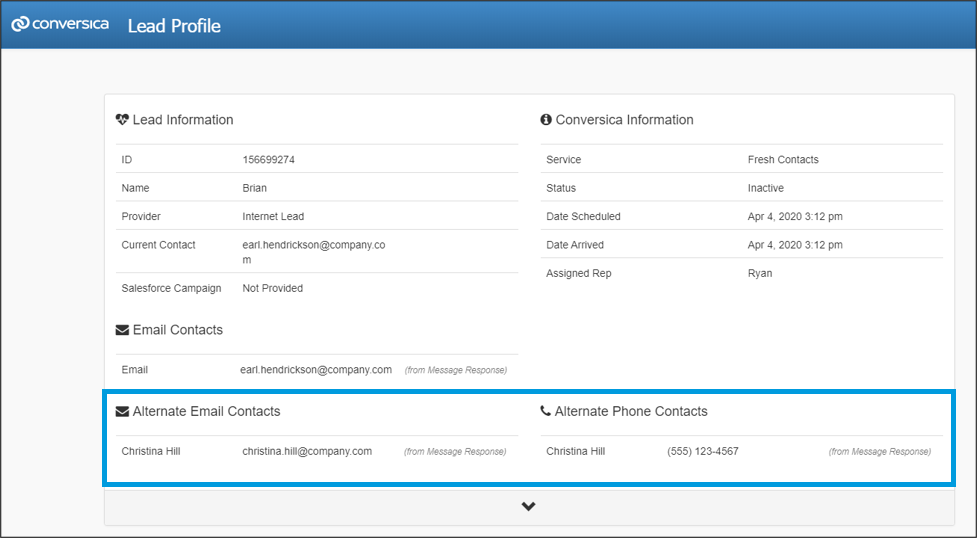Select the Assigned Rep value Ryan
977x538 pixels.
pyautogui.click(x=760, y=273)
